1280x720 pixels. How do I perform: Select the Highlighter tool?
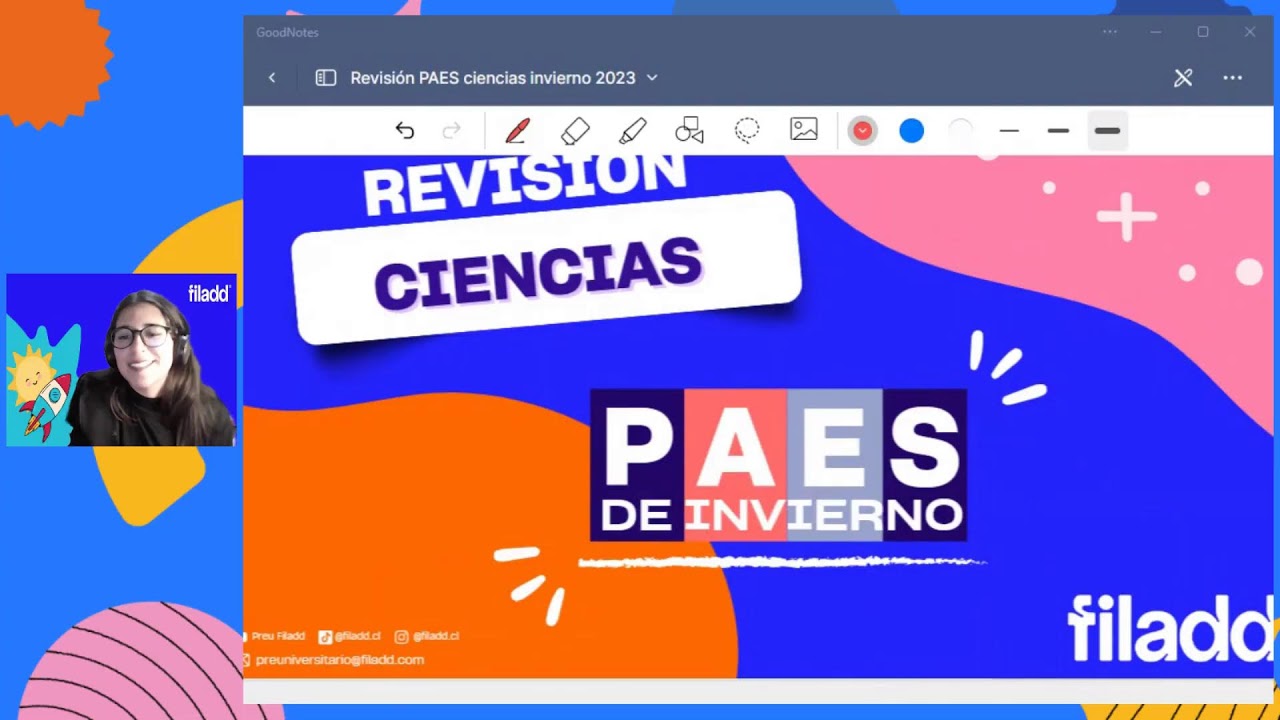click(632, 131)
